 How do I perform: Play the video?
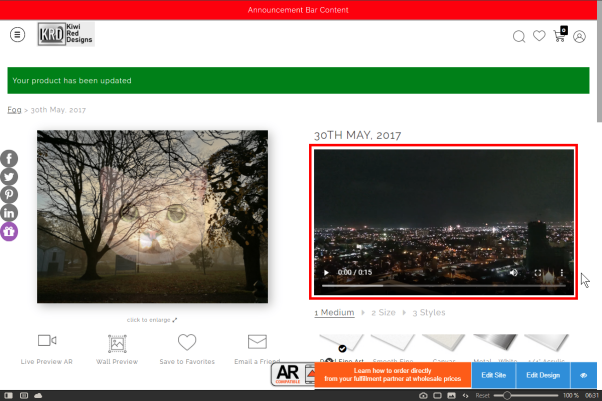(326, 272)
